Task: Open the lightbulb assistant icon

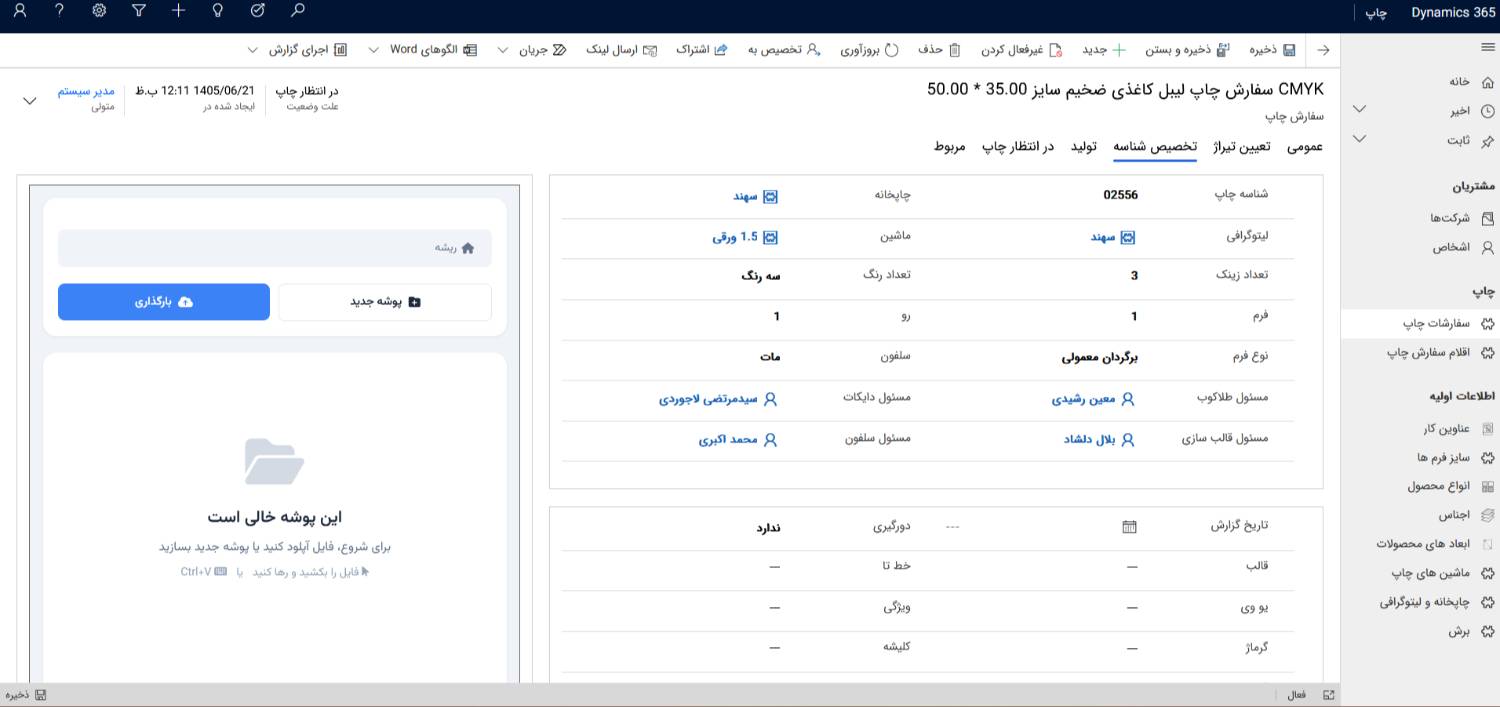Action: pos(218,11)
